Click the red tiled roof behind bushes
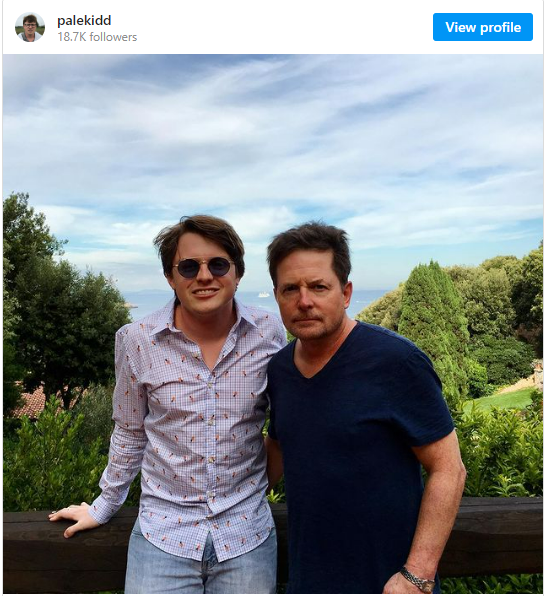546x596 pixels. pos(32,403)
